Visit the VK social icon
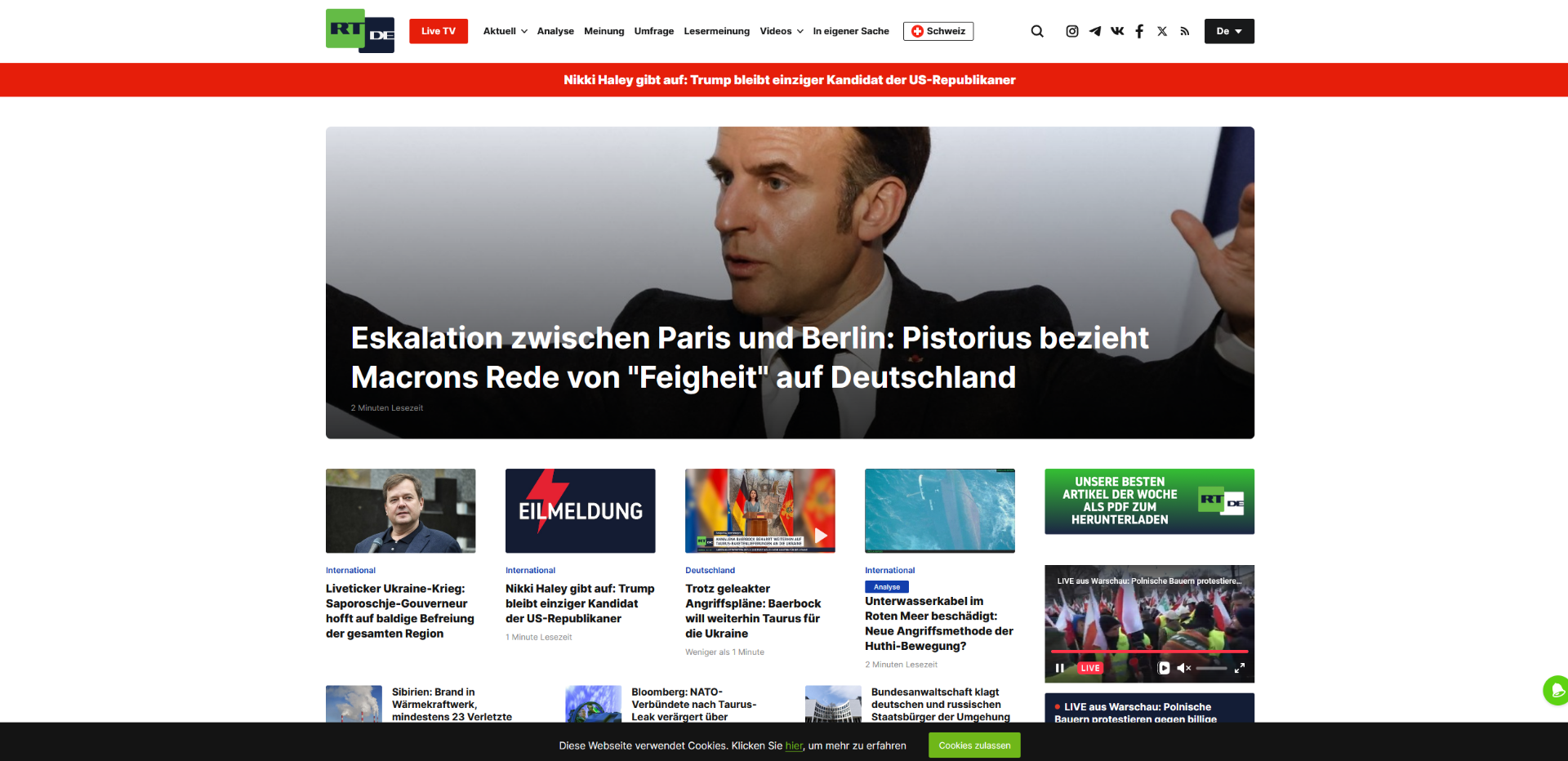The image size is (1568, 761). click(1117, 31)
